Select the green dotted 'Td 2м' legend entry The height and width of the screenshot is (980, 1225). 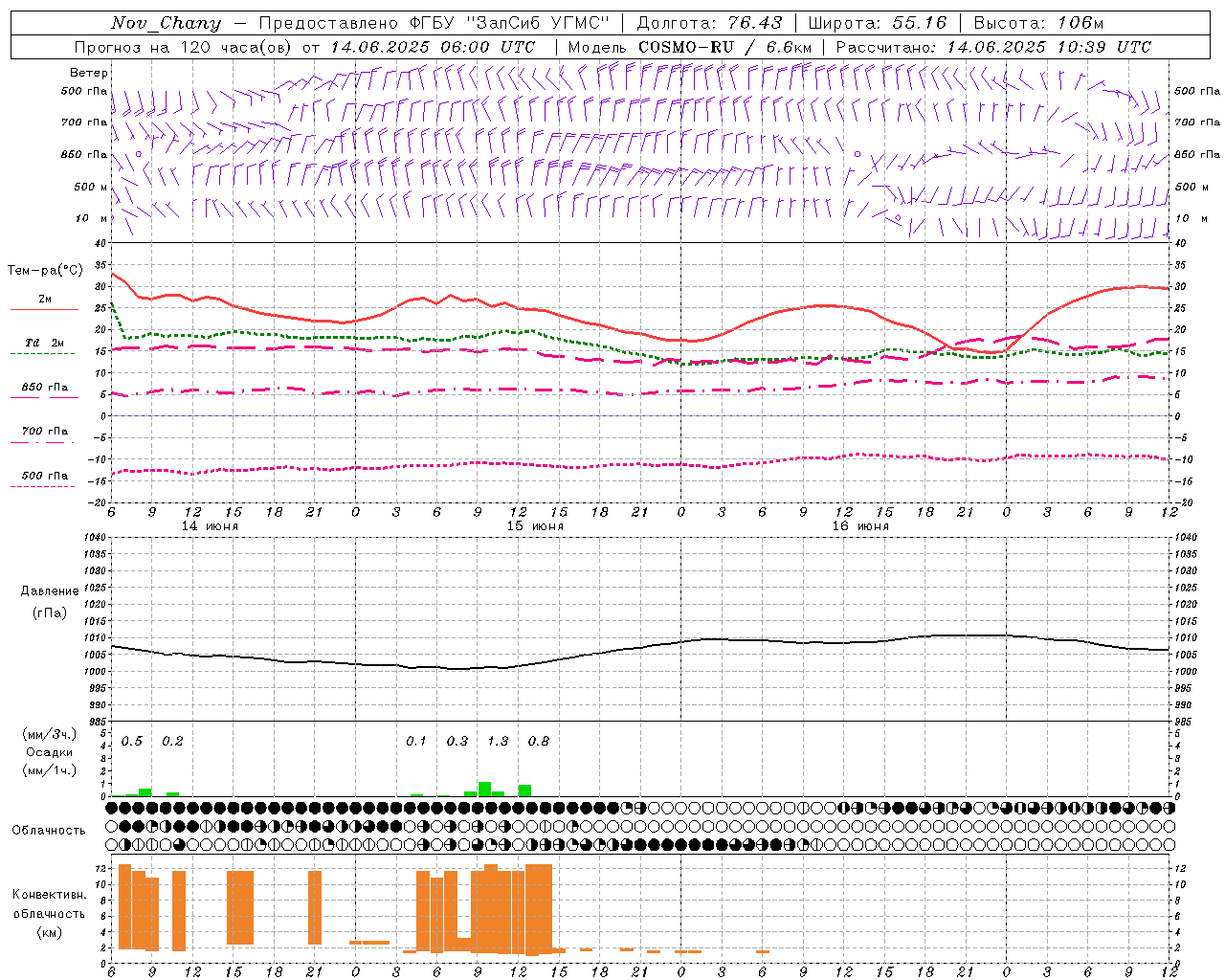44,346
